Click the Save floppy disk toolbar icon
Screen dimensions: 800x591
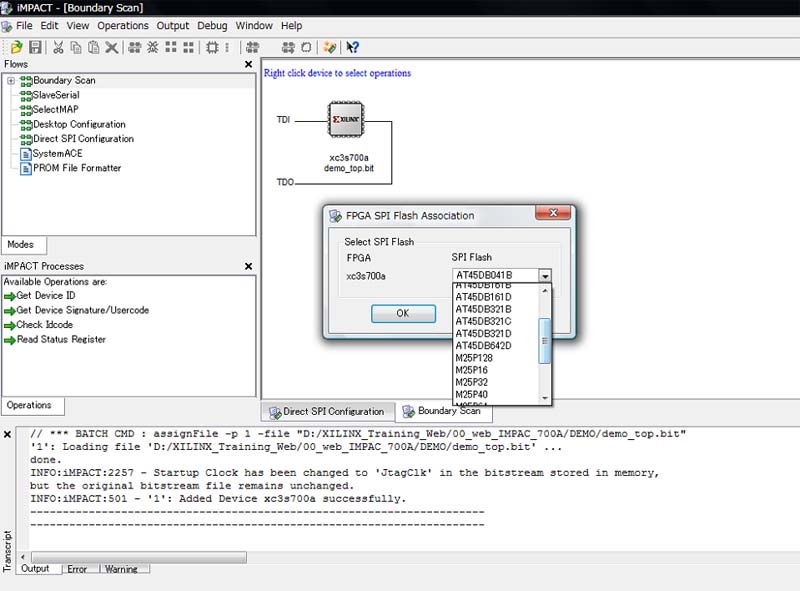tap(35, 47)
